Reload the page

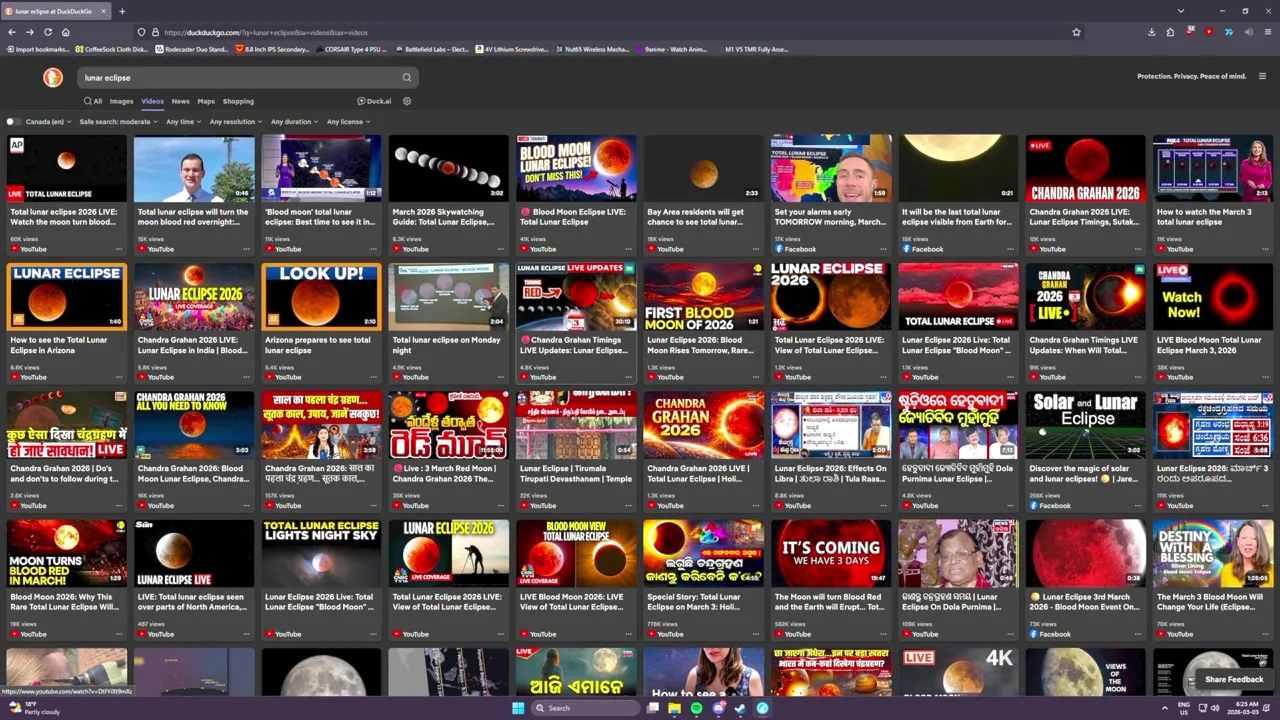pyautogui.click(x=47, y=32)
